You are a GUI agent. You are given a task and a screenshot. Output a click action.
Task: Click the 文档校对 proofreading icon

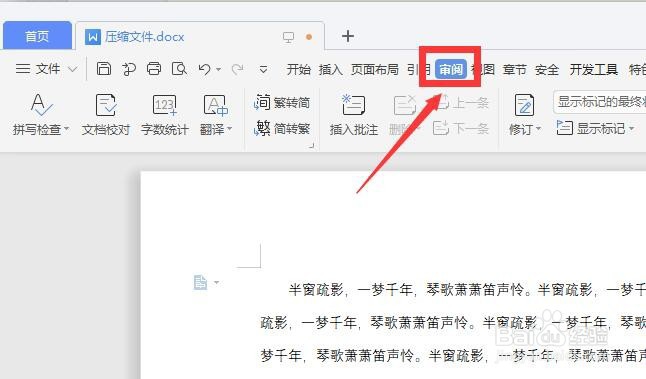pos(105,105)
